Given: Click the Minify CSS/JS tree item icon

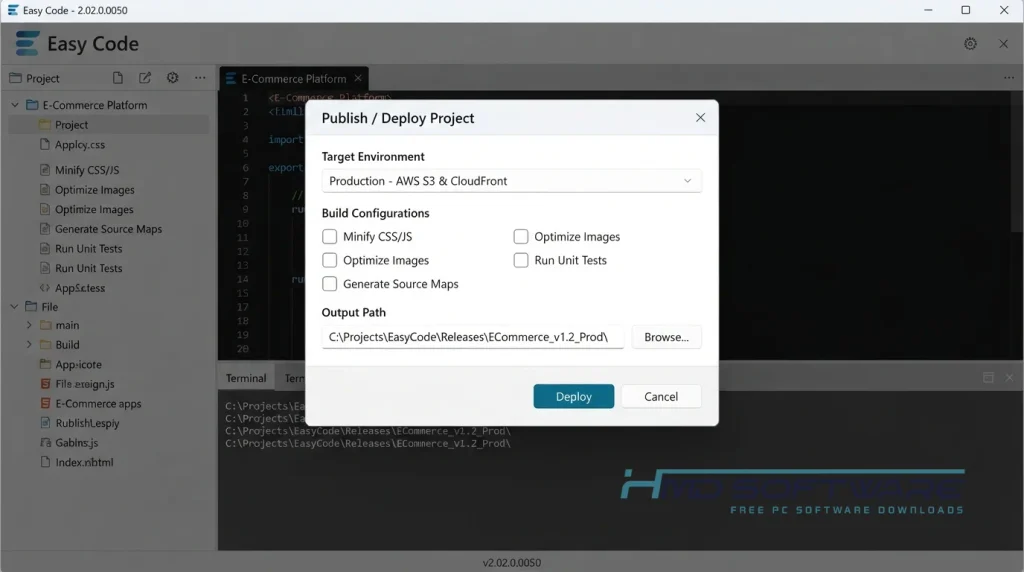Looking at the screenshot, I should tap(44, 170).
